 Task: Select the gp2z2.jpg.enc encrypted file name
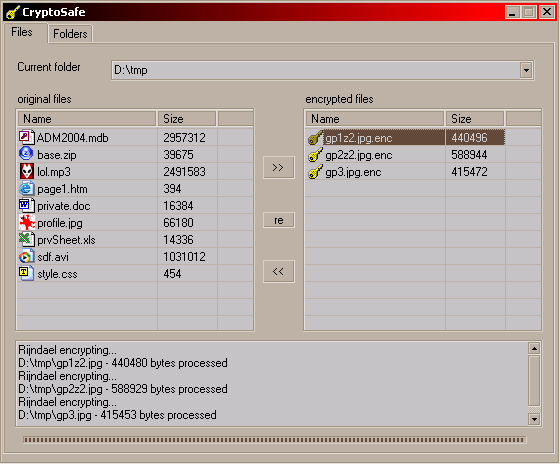pyautogui.click(x=359, y=155)
